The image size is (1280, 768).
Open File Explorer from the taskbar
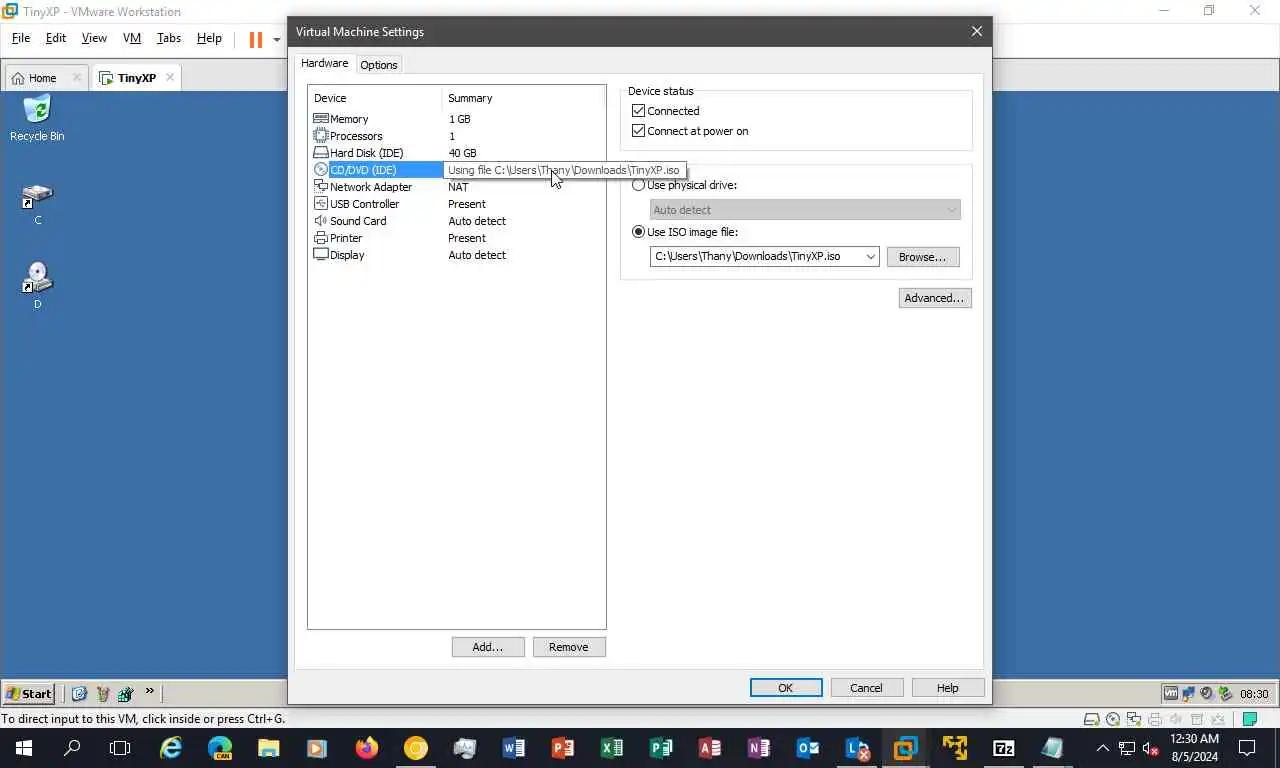point(269,748)
